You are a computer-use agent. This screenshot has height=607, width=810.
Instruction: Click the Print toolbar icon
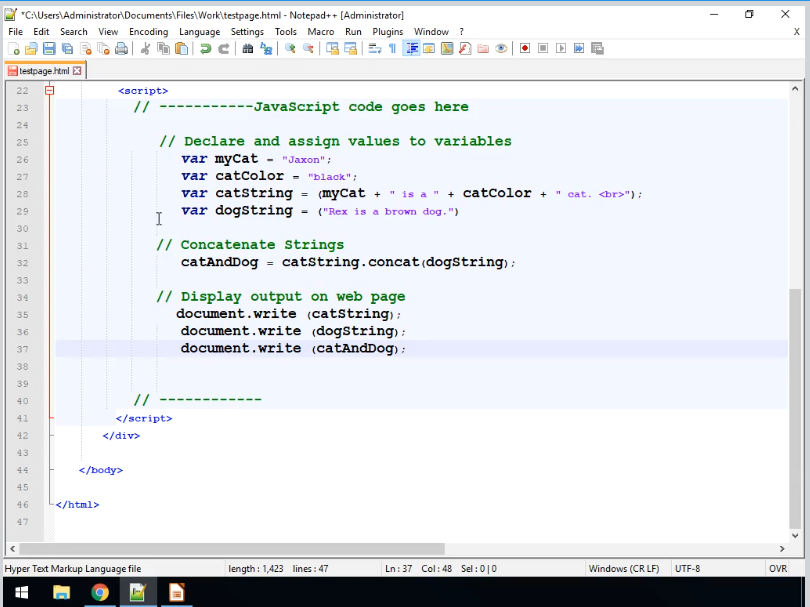pyautogui.click(x=121, y=48)
